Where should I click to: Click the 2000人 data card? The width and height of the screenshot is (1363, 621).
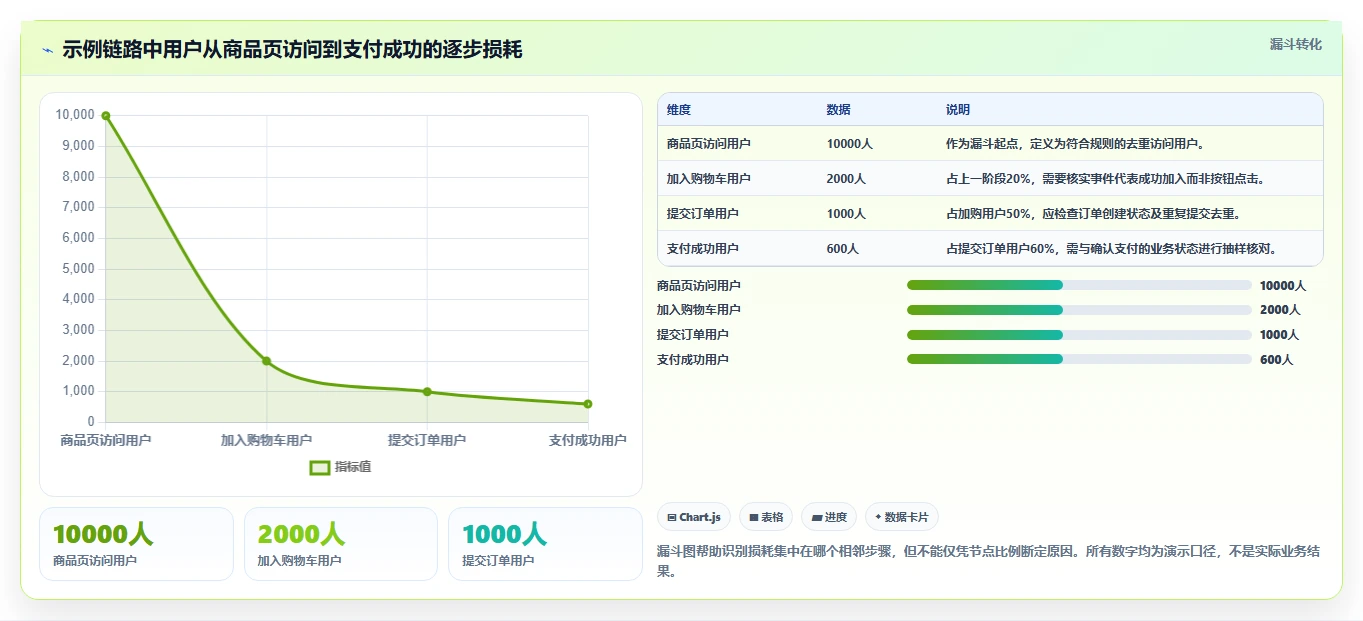point(341,544)
